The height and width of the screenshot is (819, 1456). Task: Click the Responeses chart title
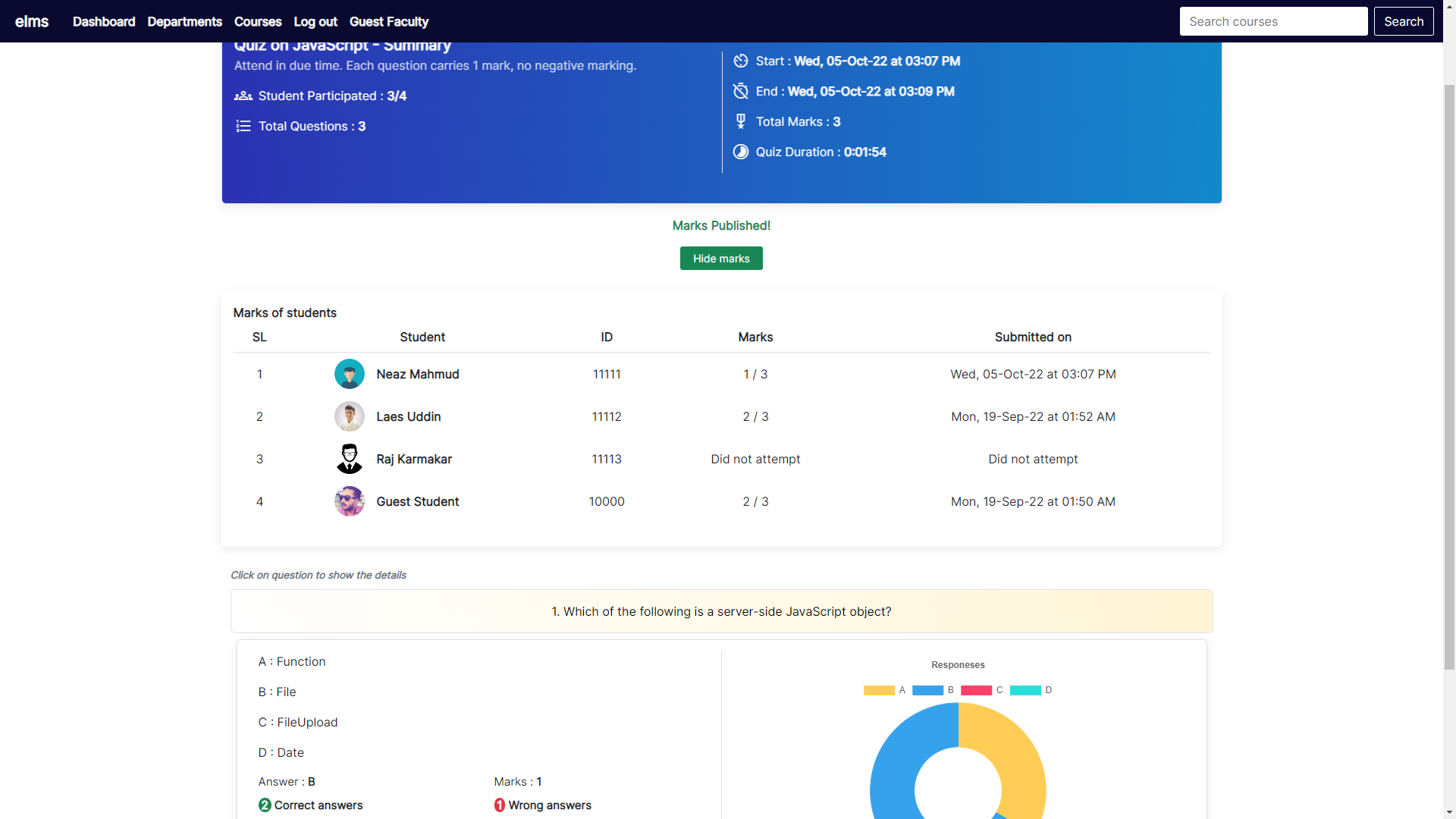pyautogui.click(x=958, y=665)
